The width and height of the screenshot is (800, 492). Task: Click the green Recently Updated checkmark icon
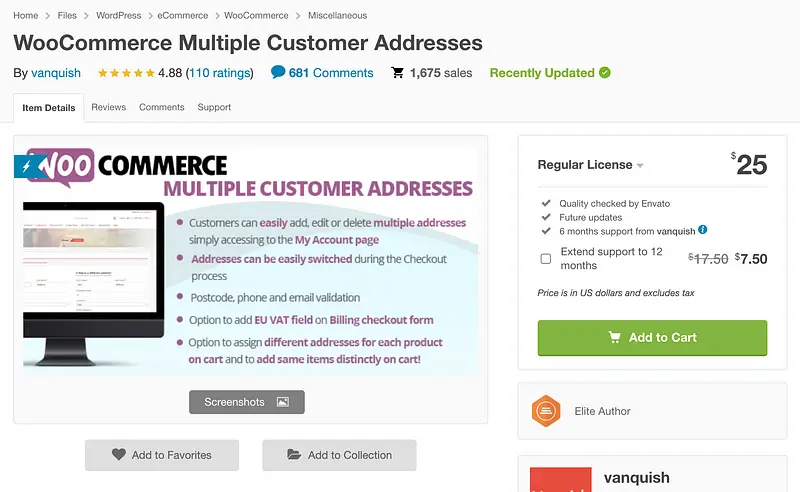tap(605, 73)
